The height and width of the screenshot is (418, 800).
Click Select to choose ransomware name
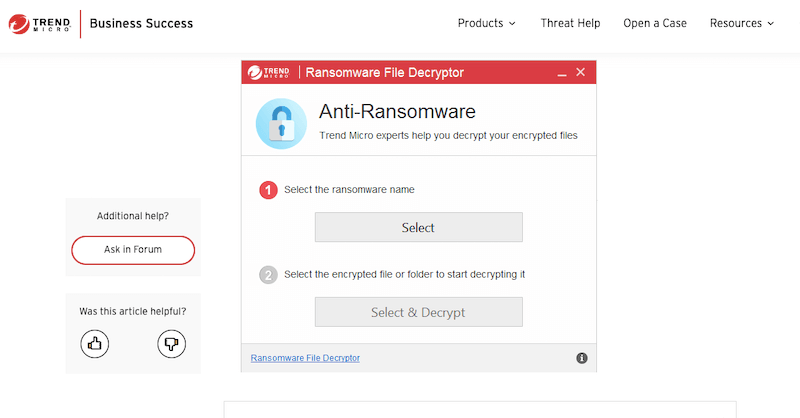(x=418, y=227)
